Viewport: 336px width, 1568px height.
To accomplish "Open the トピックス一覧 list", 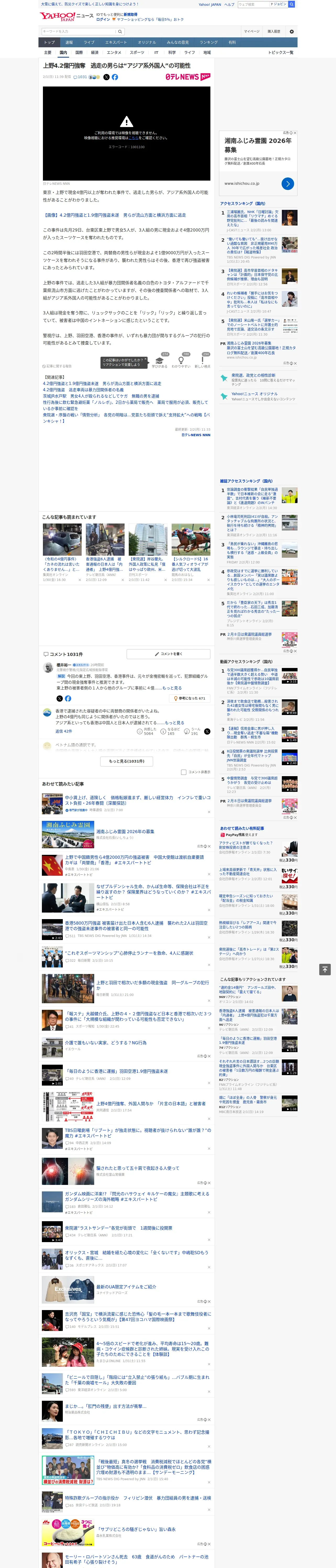I will (x=281, y=52).
